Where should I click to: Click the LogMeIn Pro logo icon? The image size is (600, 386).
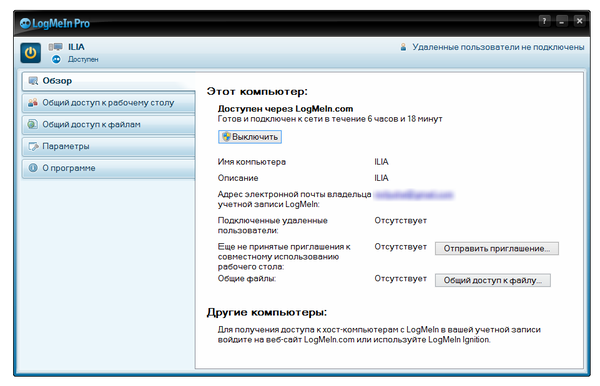[25, 23]
